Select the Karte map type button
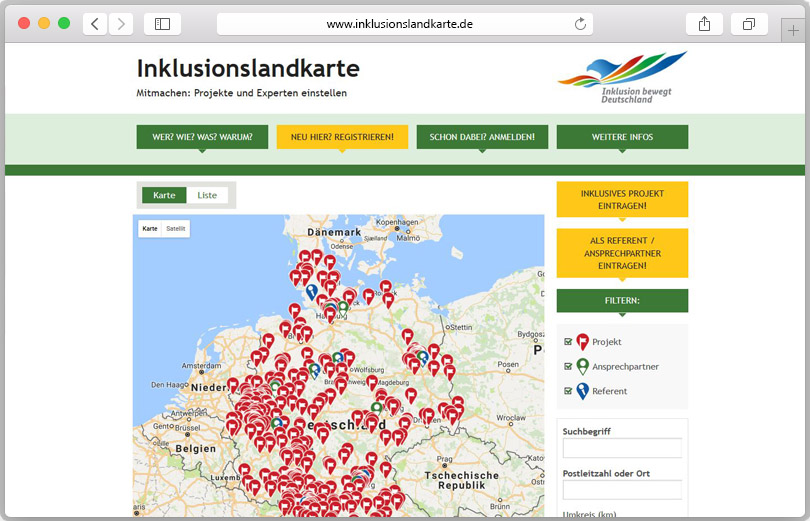This screenshot has width=810, height=521. pyautogui.click(x=150, y=228)
